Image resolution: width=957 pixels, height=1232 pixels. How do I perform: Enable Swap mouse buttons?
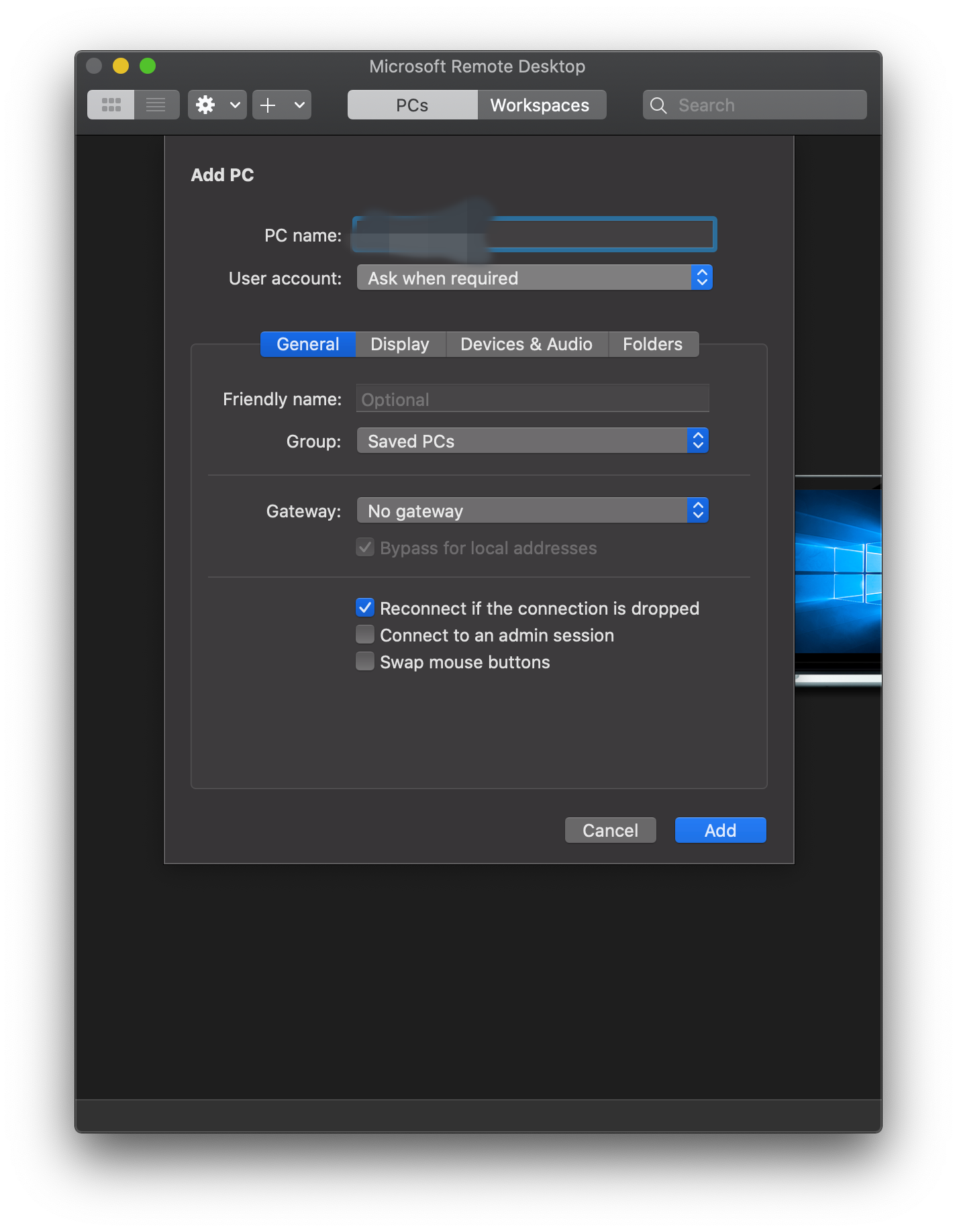pos(365,662)
